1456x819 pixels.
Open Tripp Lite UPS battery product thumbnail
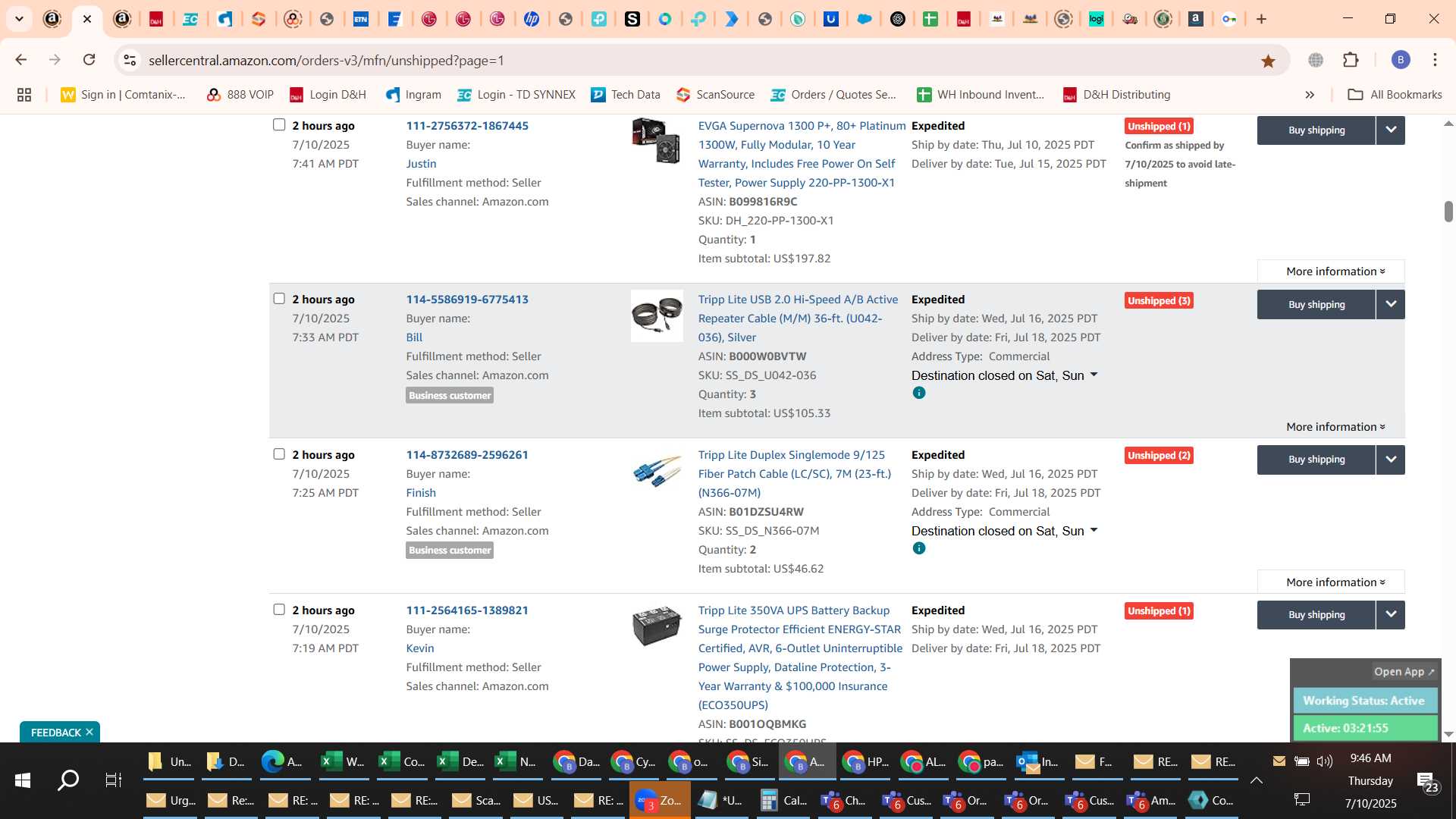tap(657, 626)
